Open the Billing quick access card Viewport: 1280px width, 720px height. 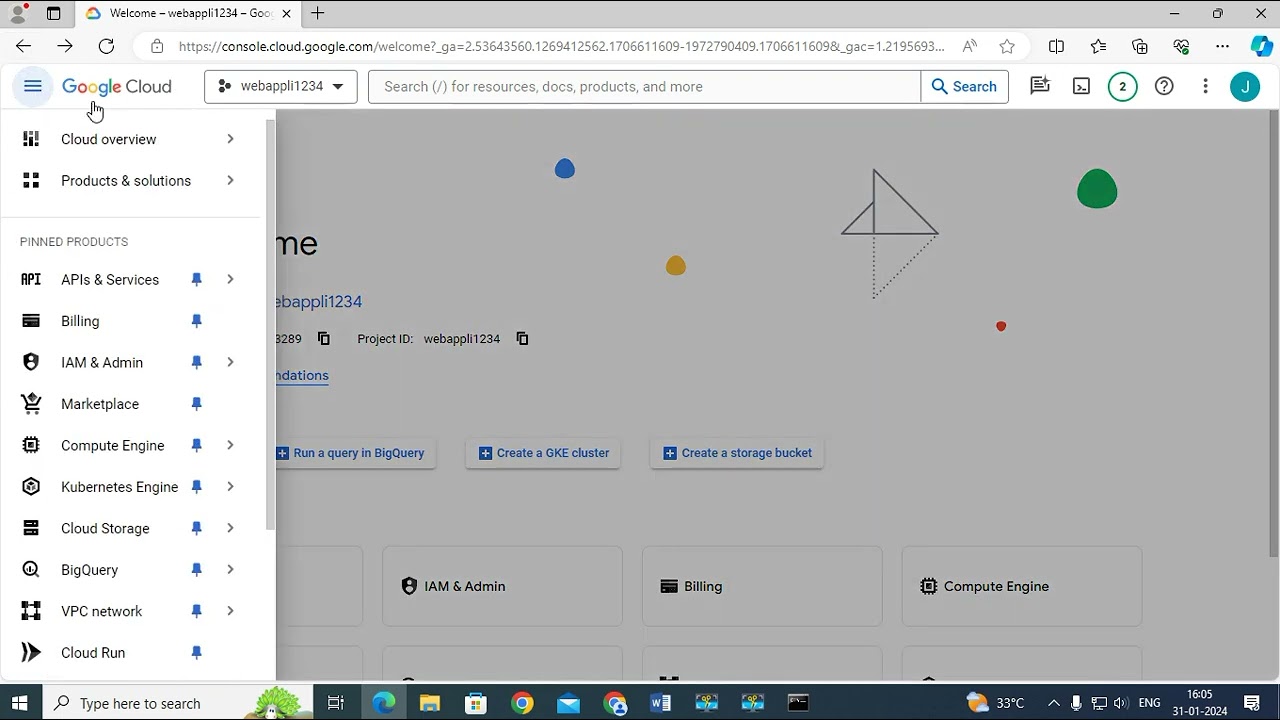click(x=762, y=586)
